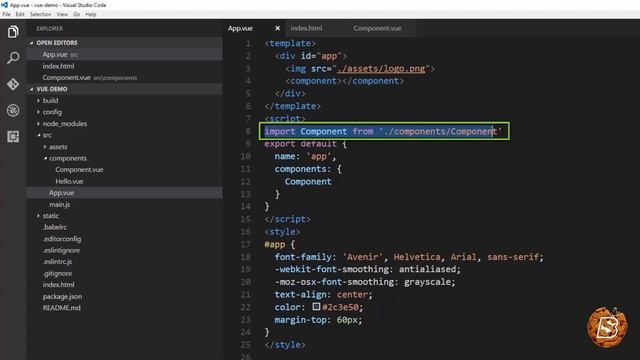Viewport: 640px width, 360px height.
Task: Place cursor on the import Component line
Action: [383, 131]
